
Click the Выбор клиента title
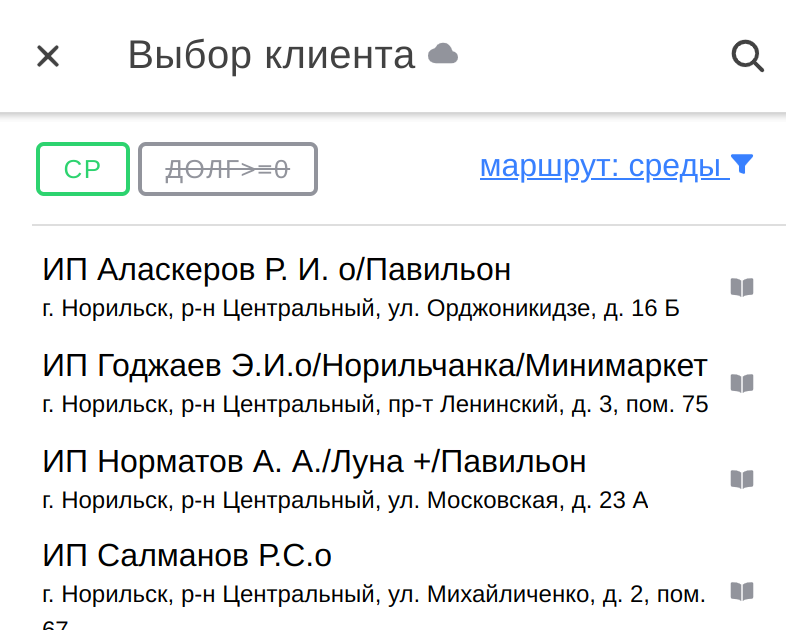272,56
